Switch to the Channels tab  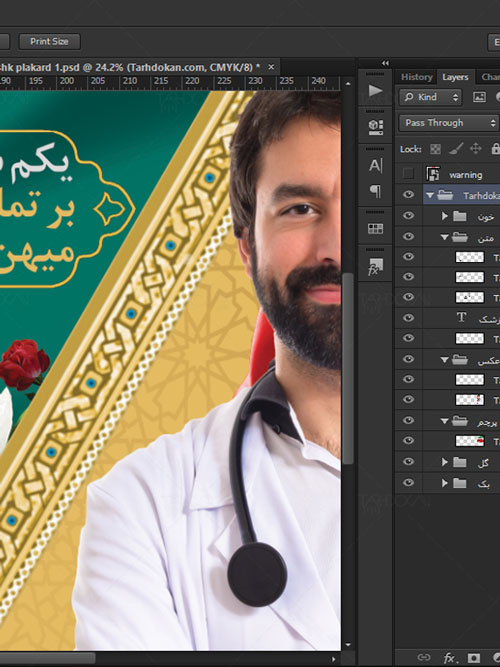click(x=489, y=77)
